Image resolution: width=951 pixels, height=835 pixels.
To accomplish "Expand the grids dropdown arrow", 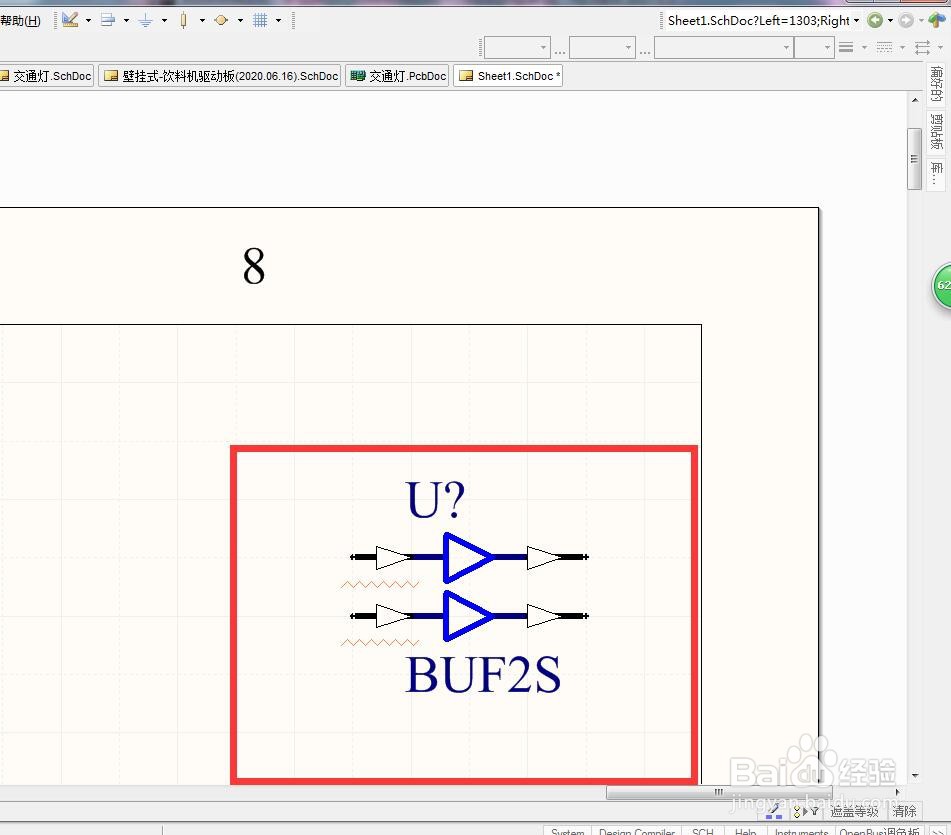I will tap(278, 21).
